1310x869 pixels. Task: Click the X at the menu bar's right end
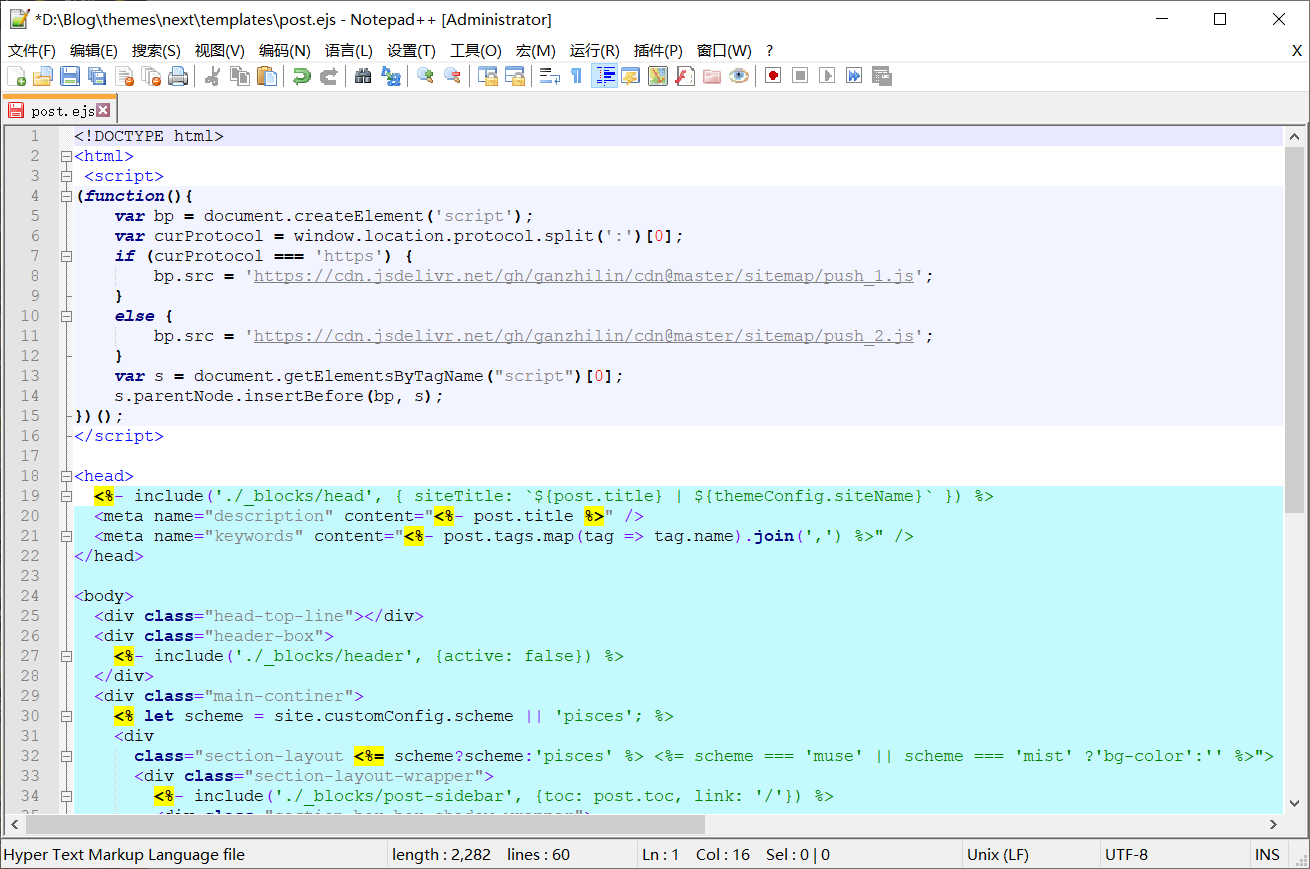coord(1297,50)
